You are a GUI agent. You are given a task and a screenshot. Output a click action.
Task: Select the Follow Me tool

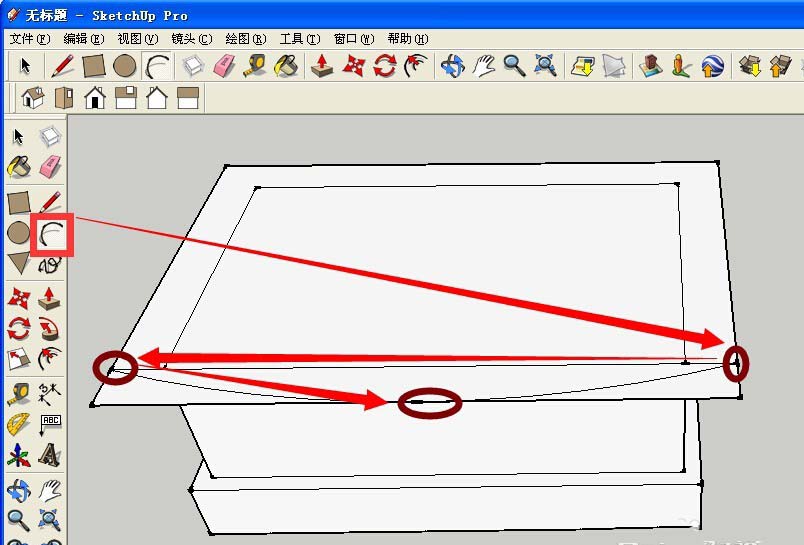(x=50, y=329)
